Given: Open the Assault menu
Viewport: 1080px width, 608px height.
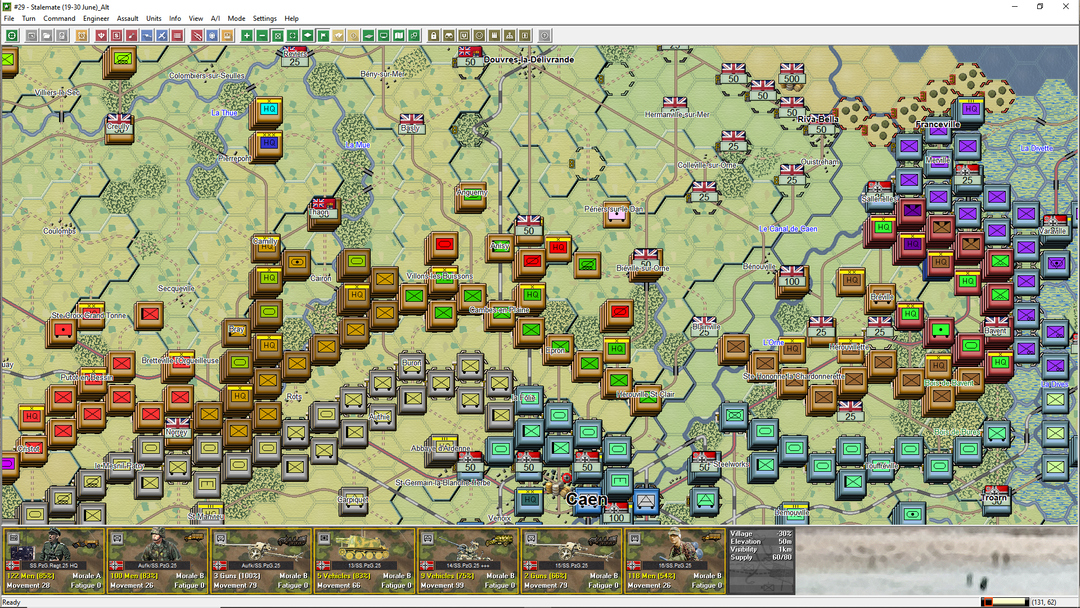Looking at the screenshot, I should click(x=127, y=19).
